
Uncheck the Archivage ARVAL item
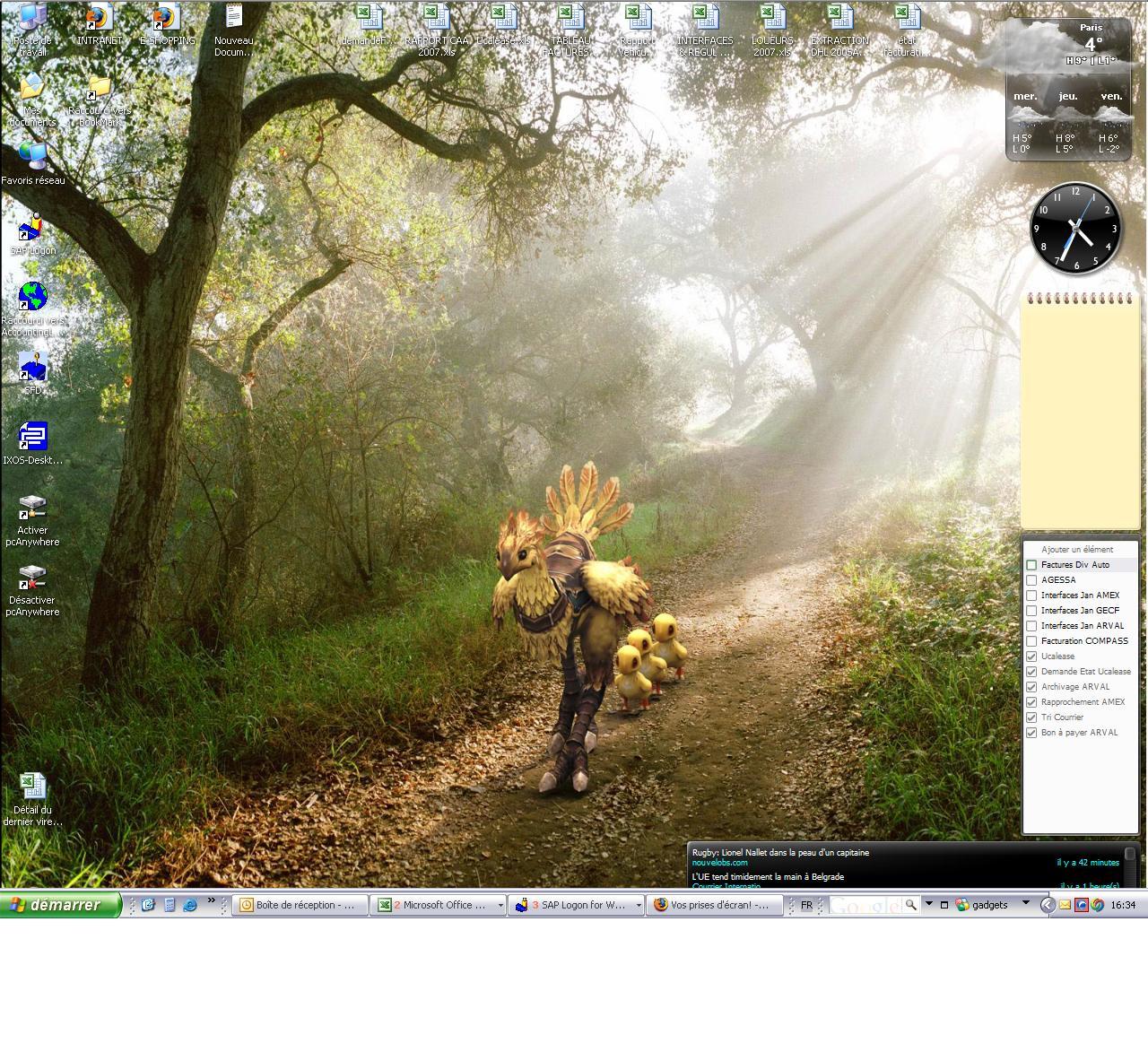(1031, 687)
